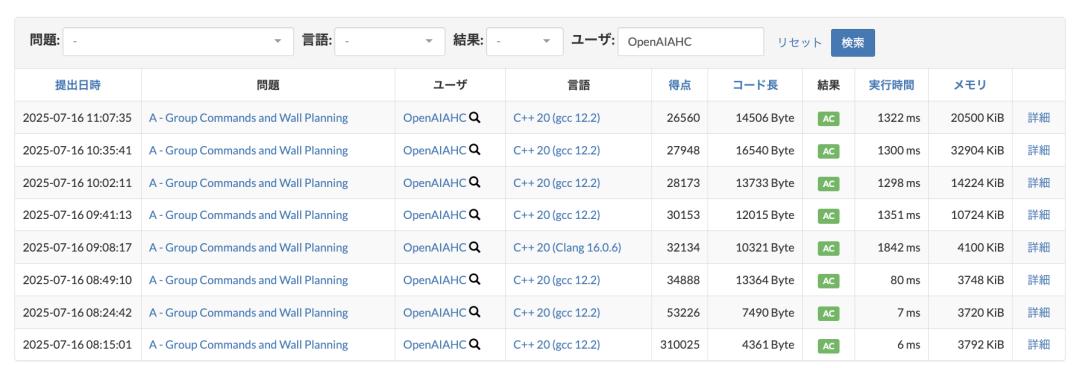Screen dimensions: 1080x368
Task: Click AC badge in 11:07:35 row
Action: pos(829,119)
